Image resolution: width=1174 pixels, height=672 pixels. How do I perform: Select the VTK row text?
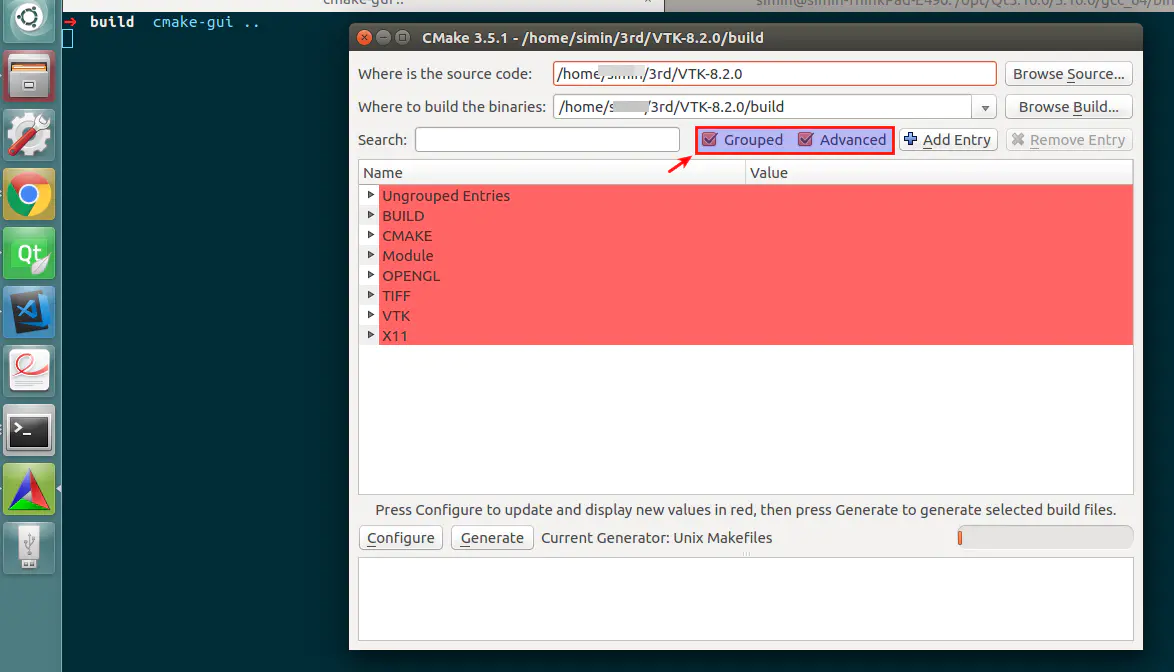point(396,316)
